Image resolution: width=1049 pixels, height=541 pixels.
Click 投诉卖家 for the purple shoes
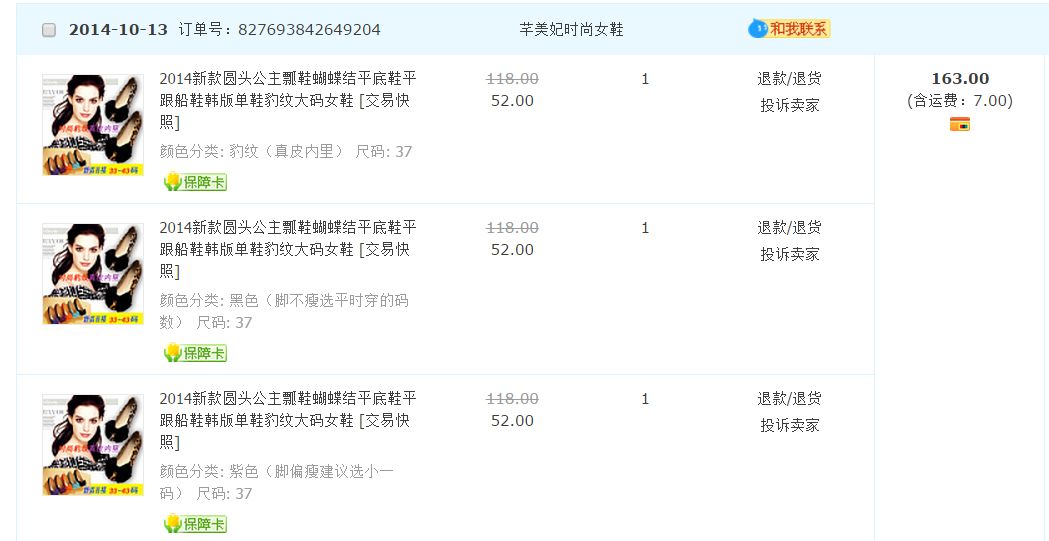pos(789,425)
